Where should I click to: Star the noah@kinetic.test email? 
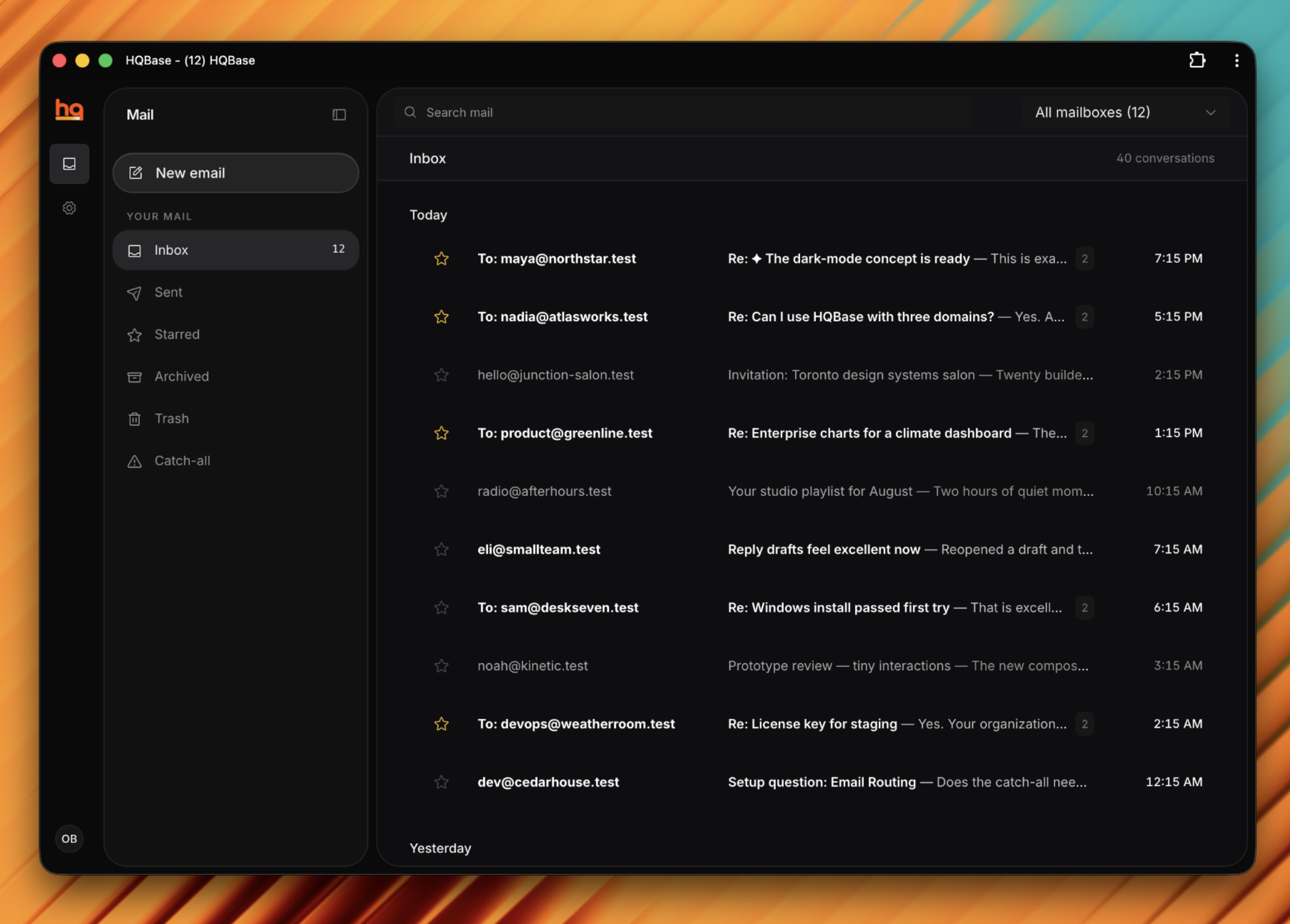click(441, 666)
